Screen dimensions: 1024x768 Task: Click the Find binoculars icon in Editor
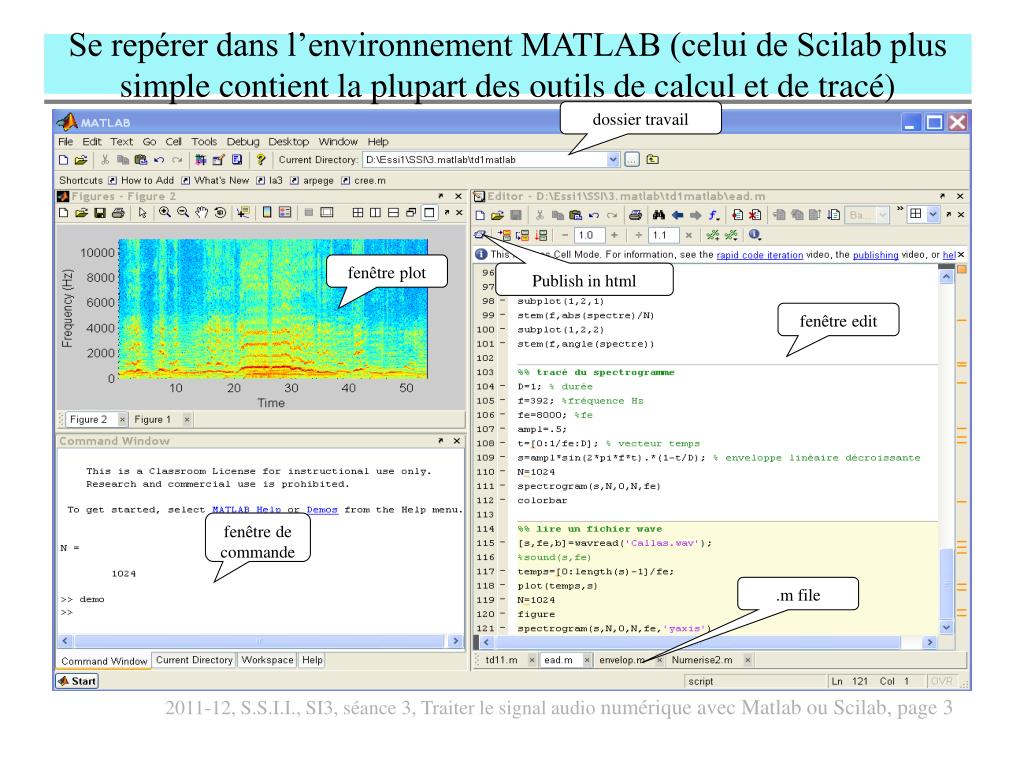[660, 215]
